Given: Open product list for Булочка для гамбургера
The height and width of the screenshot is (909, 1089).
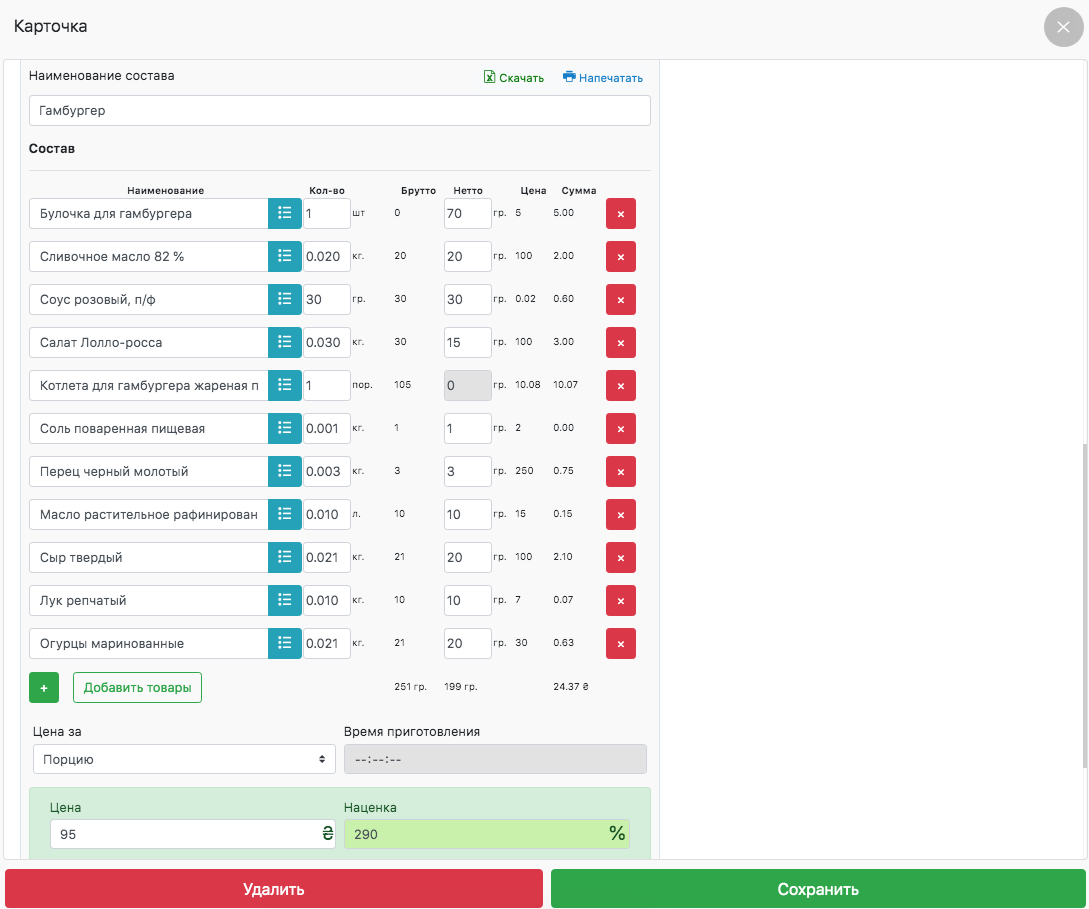Looking at the screenshot, I should 284,214.
